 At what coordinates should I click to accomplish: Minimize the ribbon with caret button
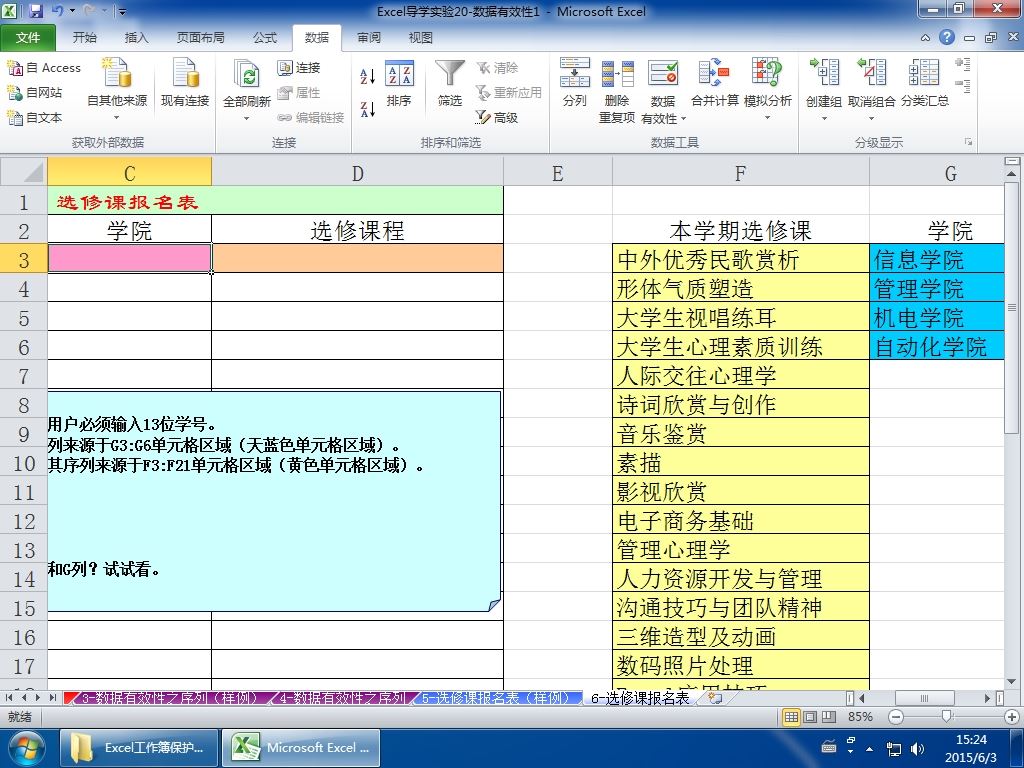click(x=925, y=38)
